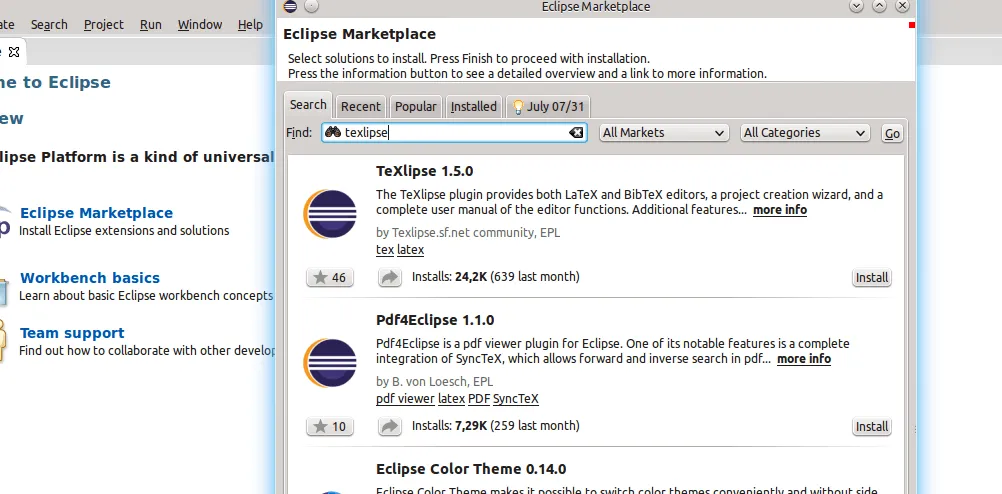Switch to the Popular tab

tap(415, 106)
